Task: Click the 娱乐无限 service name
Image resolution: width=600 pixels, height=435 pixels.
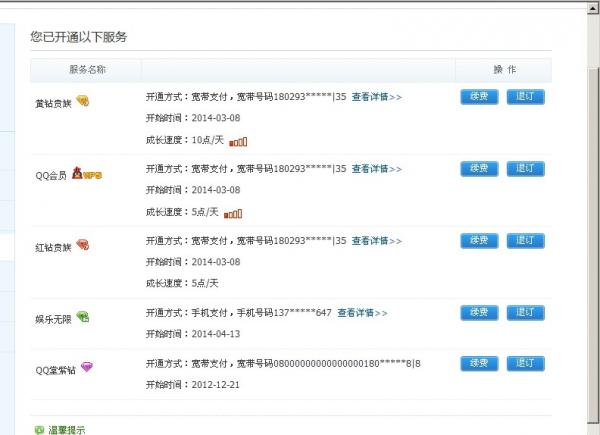Action: (53, 319)
